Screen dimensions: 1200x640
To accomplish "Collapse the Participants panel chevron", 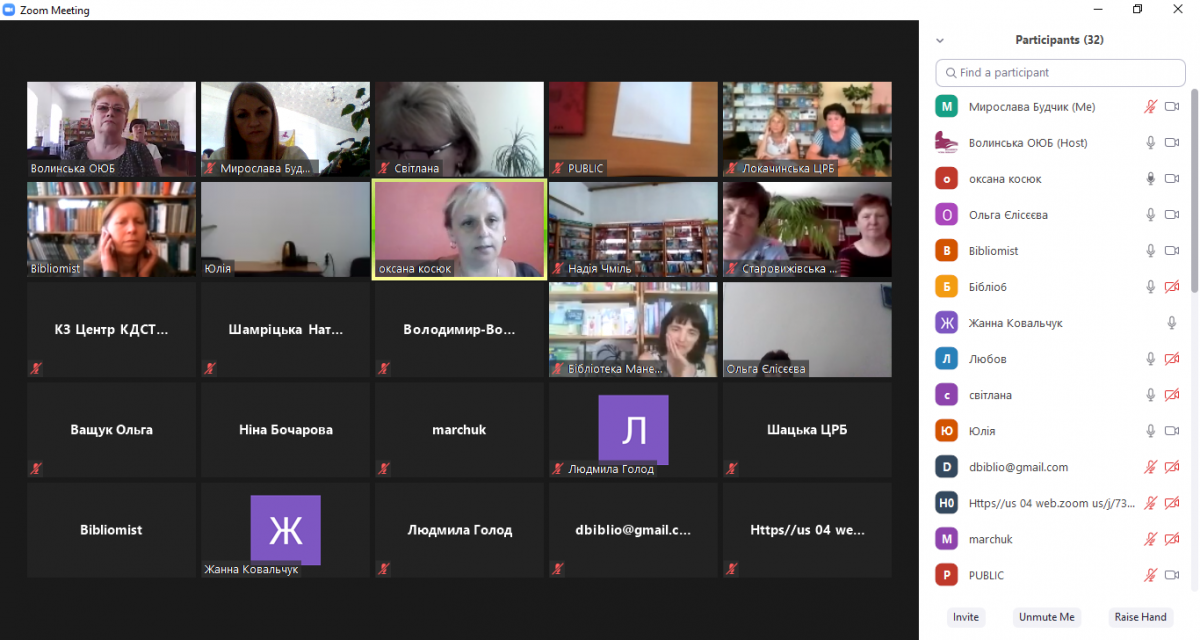I will (x=939, y=41).
